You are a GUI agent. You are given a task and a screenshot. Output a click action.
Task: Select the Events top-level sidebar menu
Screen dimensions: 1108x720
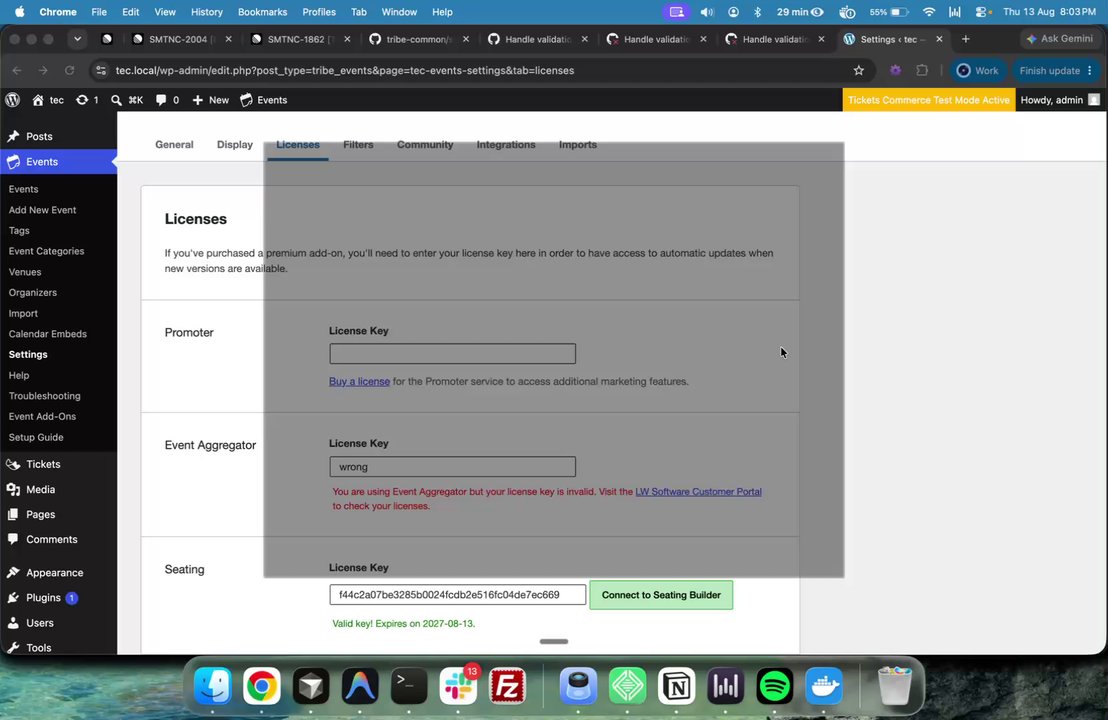[58, 162]
